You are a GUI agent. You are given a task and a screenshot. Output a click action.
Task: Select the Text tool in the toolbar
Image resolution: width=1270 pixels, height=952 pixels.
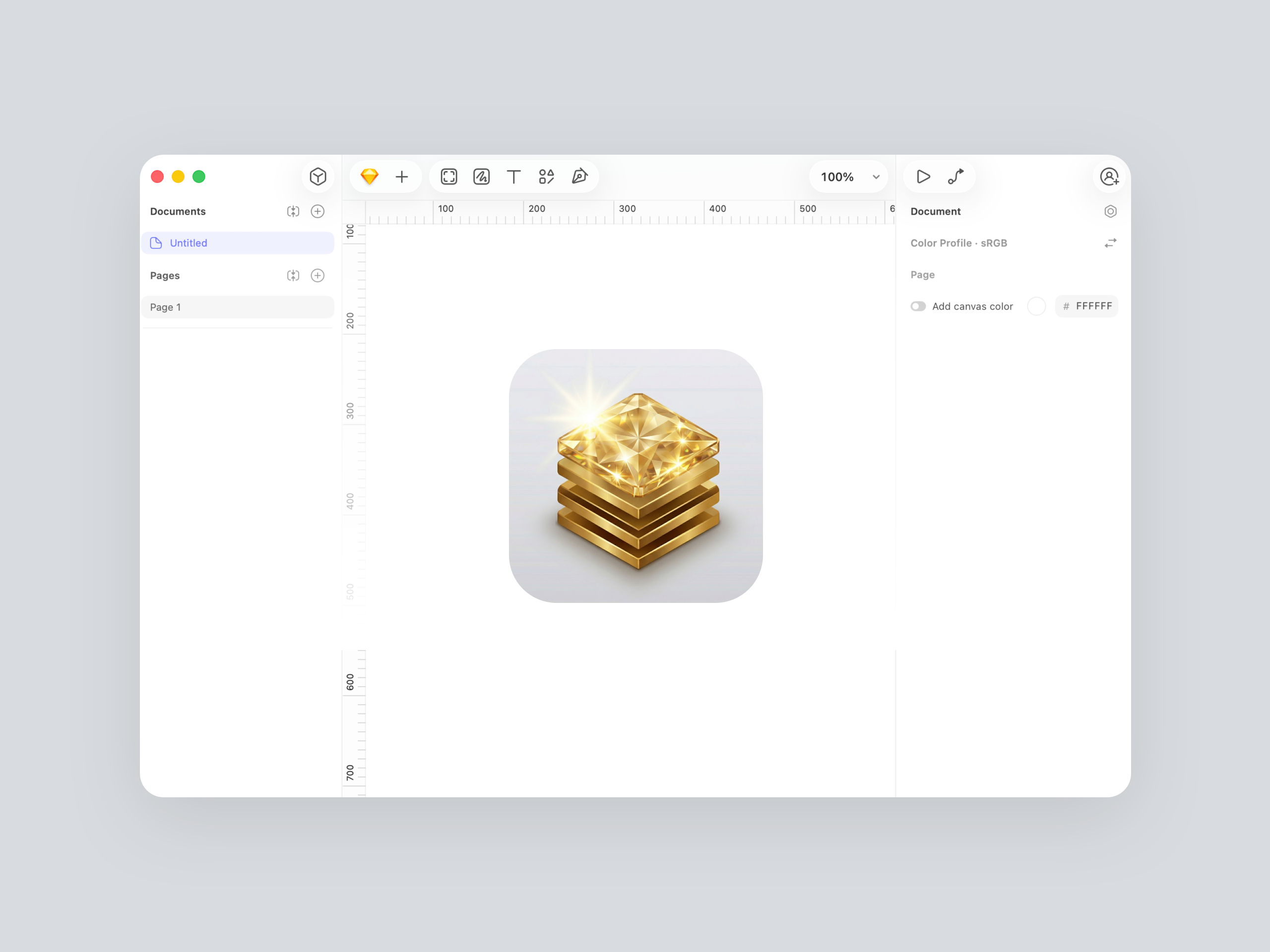(x=514, y=177)
